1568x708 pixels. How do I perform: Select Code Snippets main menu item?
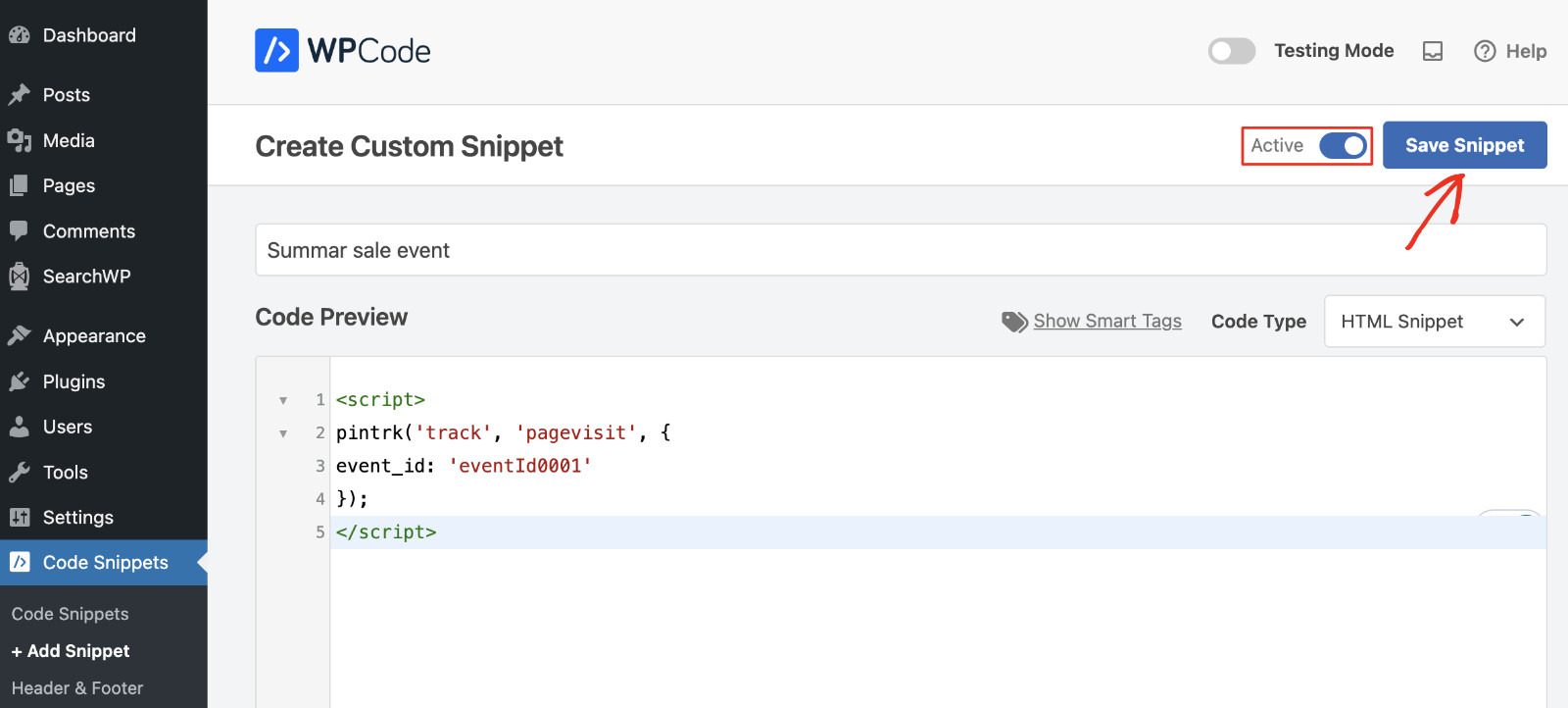104,562
